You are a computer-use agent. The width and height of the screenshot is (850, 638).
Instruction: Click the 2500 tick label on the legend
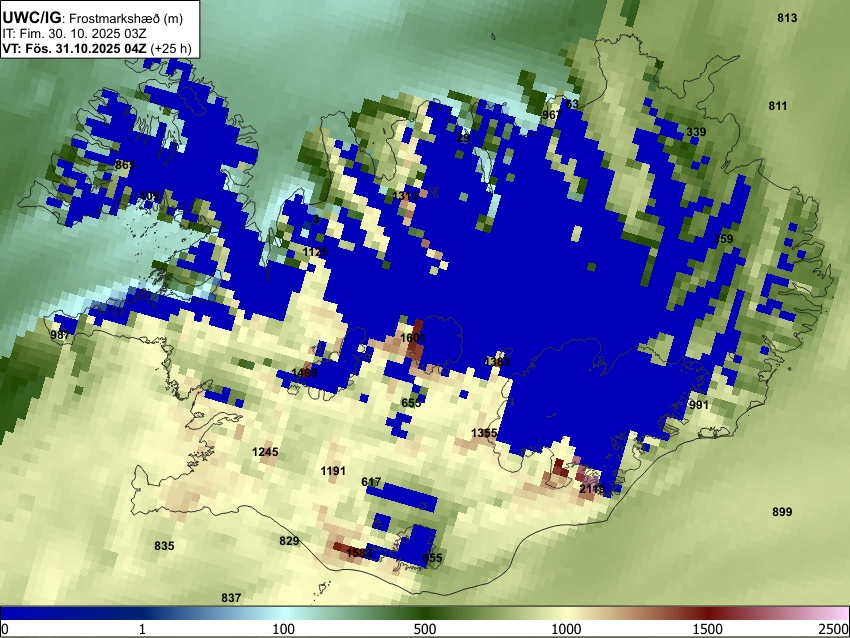[x=834, y=629]
